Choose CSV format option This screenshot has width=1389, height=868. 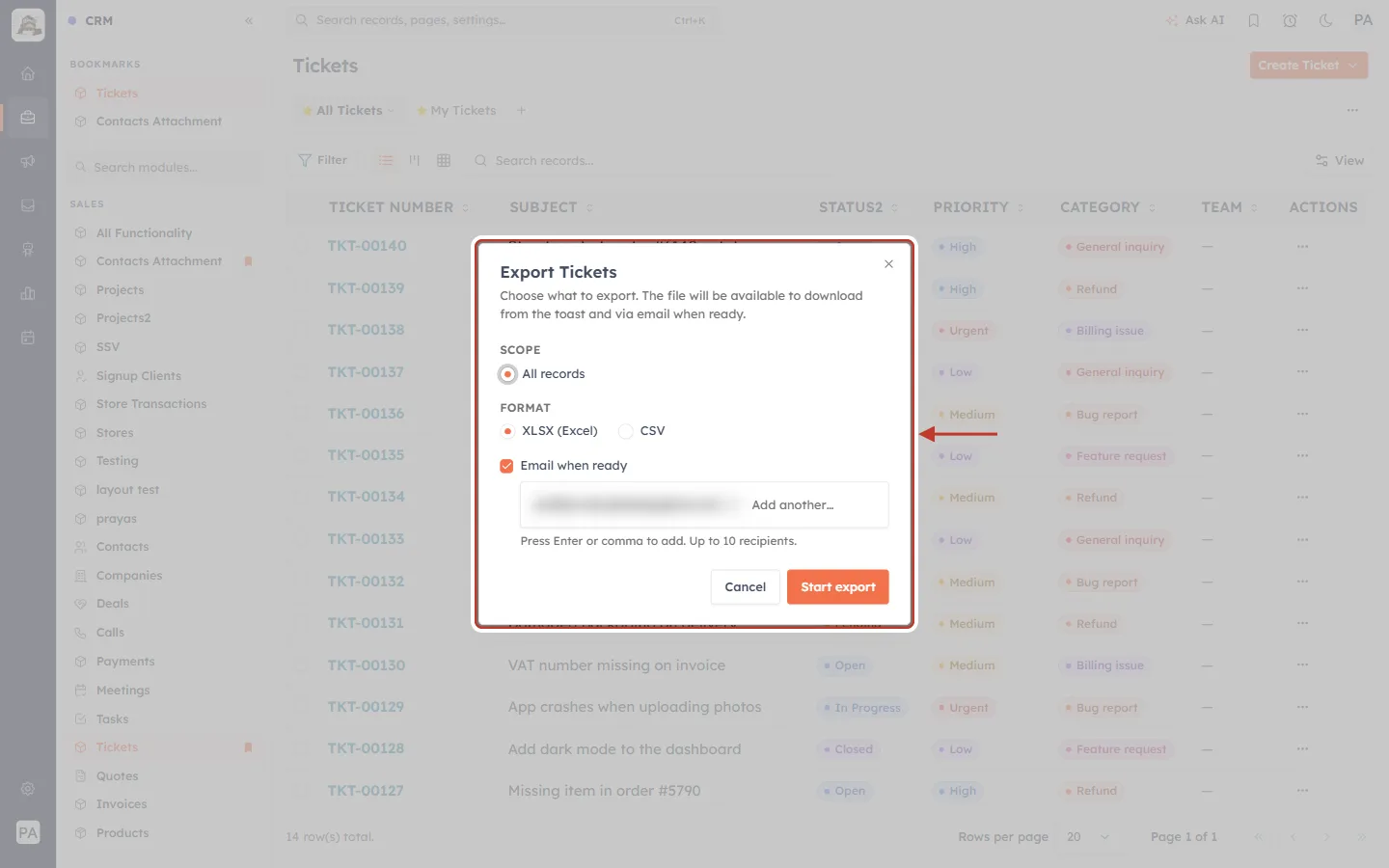(626, 431)
